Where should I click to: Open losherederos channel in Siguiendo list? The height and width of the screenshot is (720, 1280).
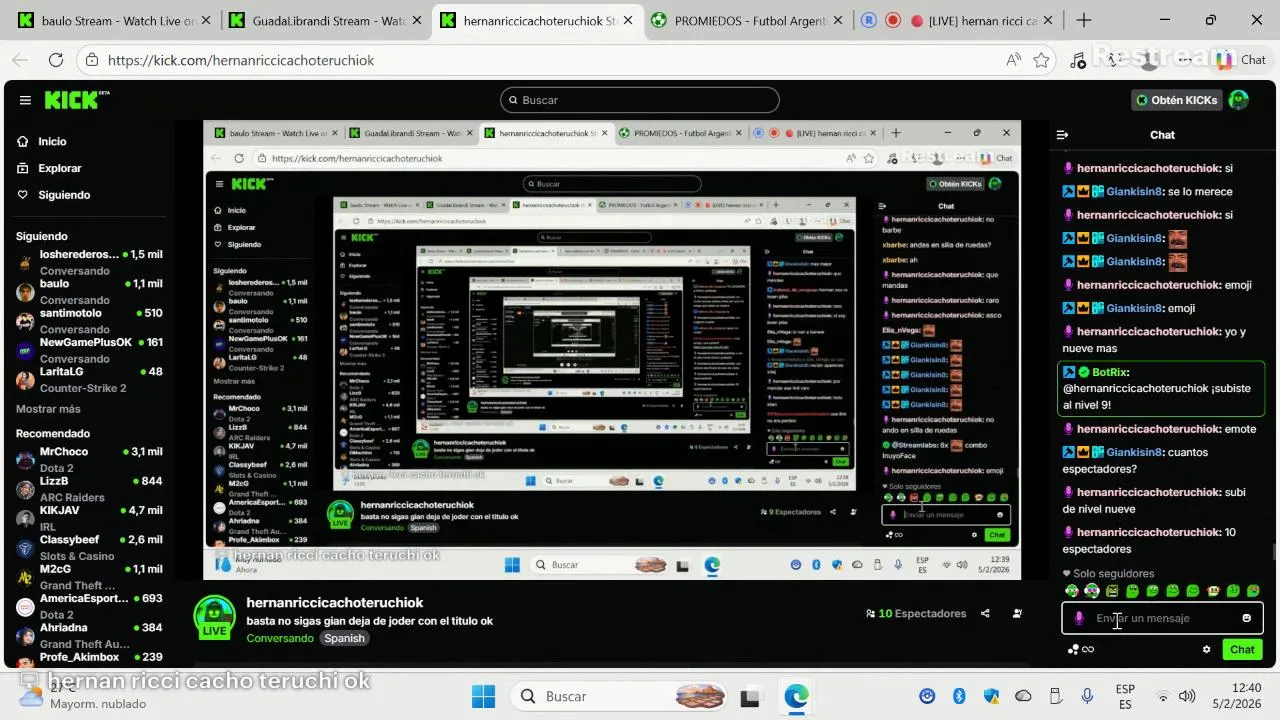click(x=90, y=262)
